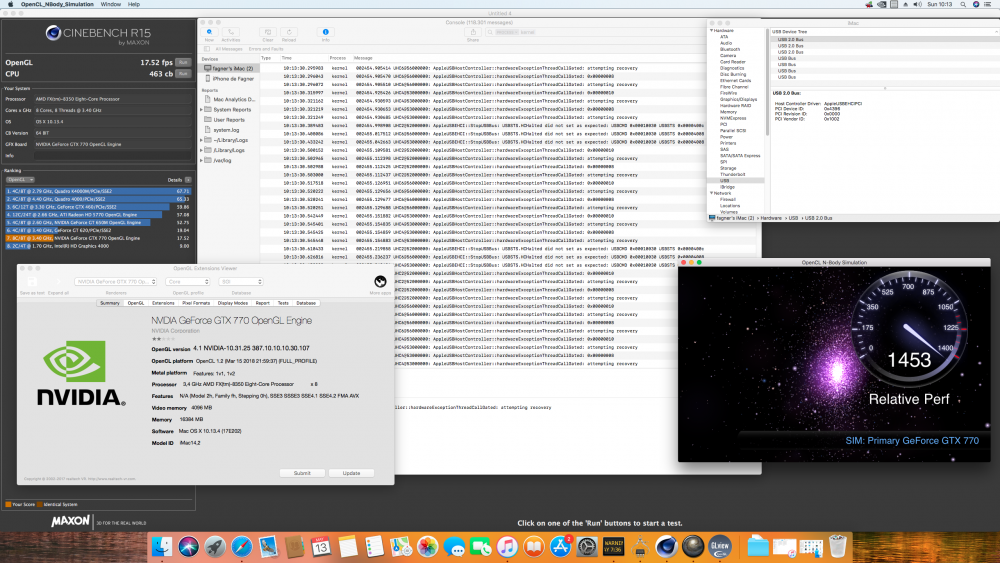Open Spotlight search in menu bar
This screenshot has width=1000, height=563.
tap(962, 4)
